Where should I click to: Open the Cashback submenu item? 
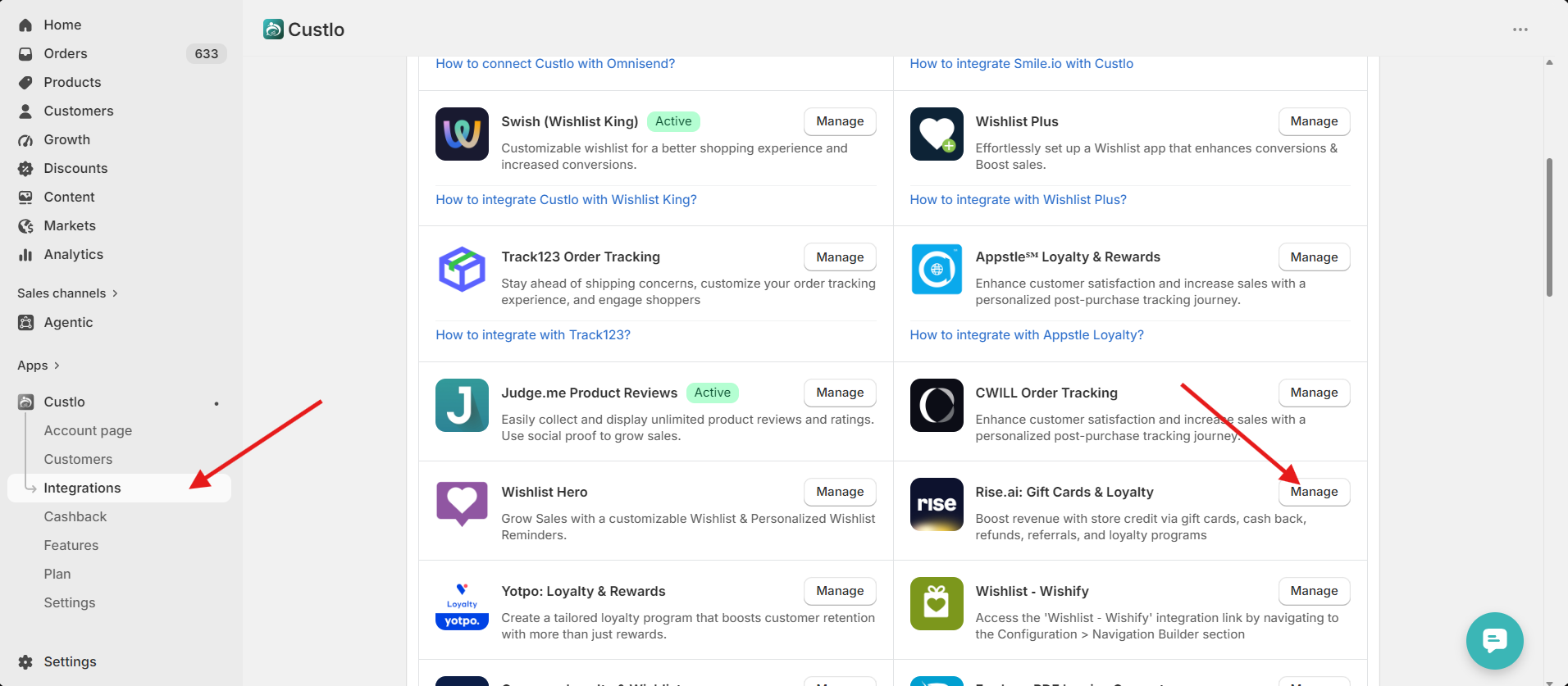coord(75,517)
